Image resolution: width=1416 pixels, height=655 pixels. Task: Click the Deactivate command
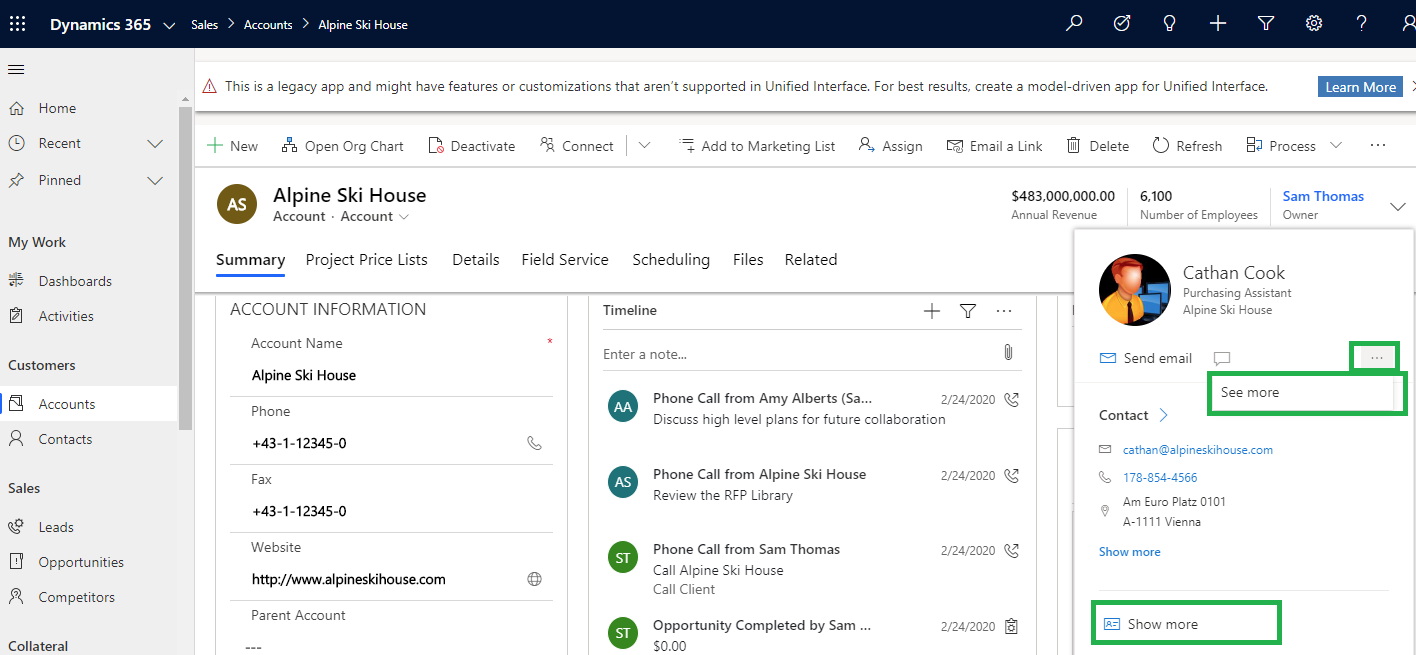pyautogui.click(x=472, y=146)
